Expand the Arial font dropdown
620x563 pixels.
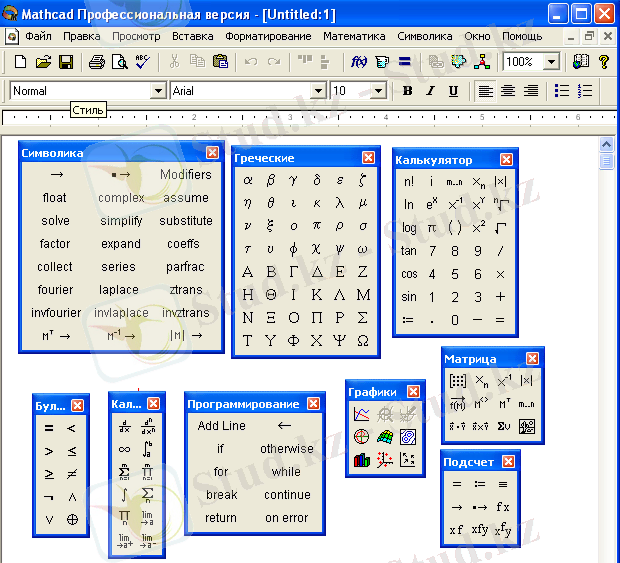[x=318, y=91]
